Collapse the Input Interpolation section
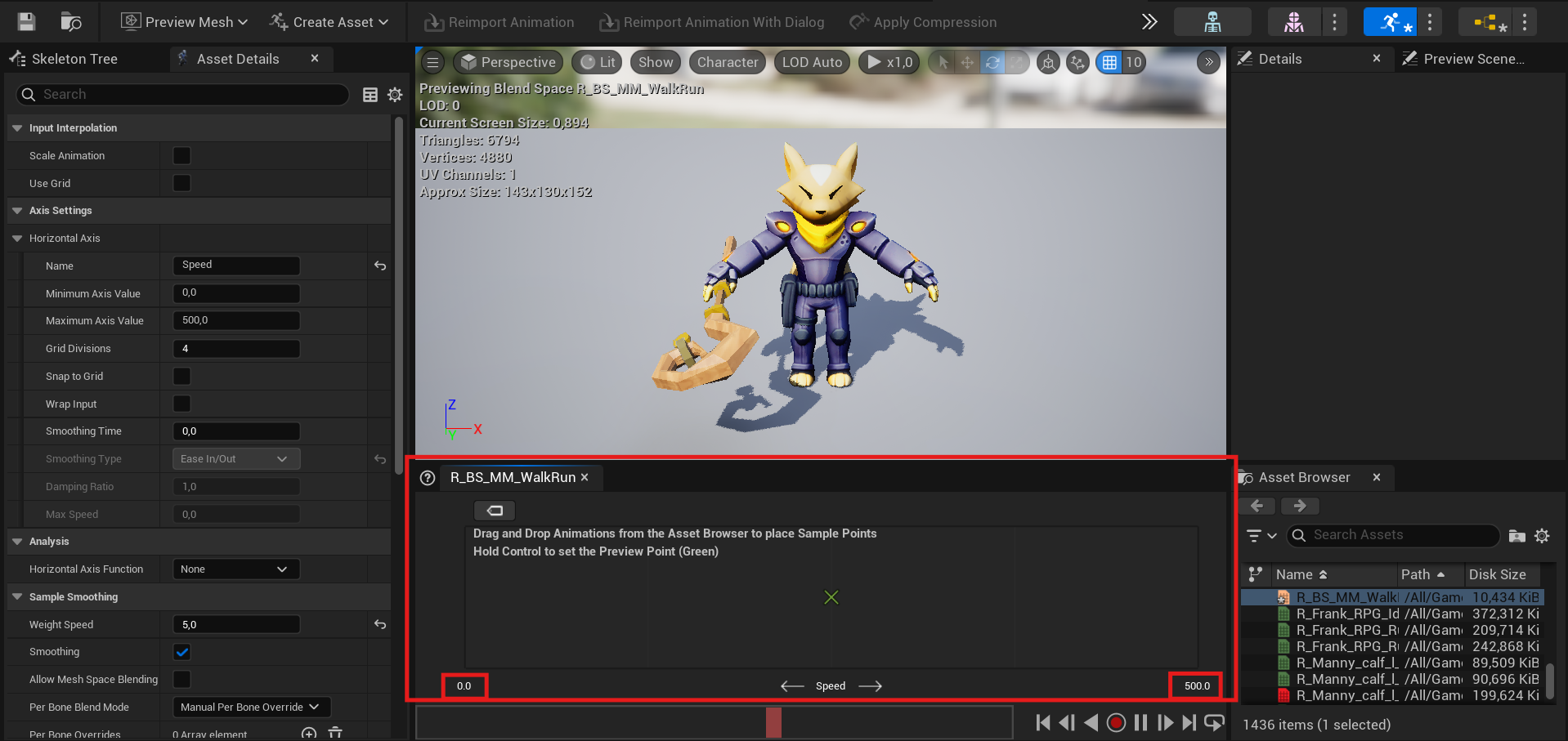 click(x=17, y=128)
